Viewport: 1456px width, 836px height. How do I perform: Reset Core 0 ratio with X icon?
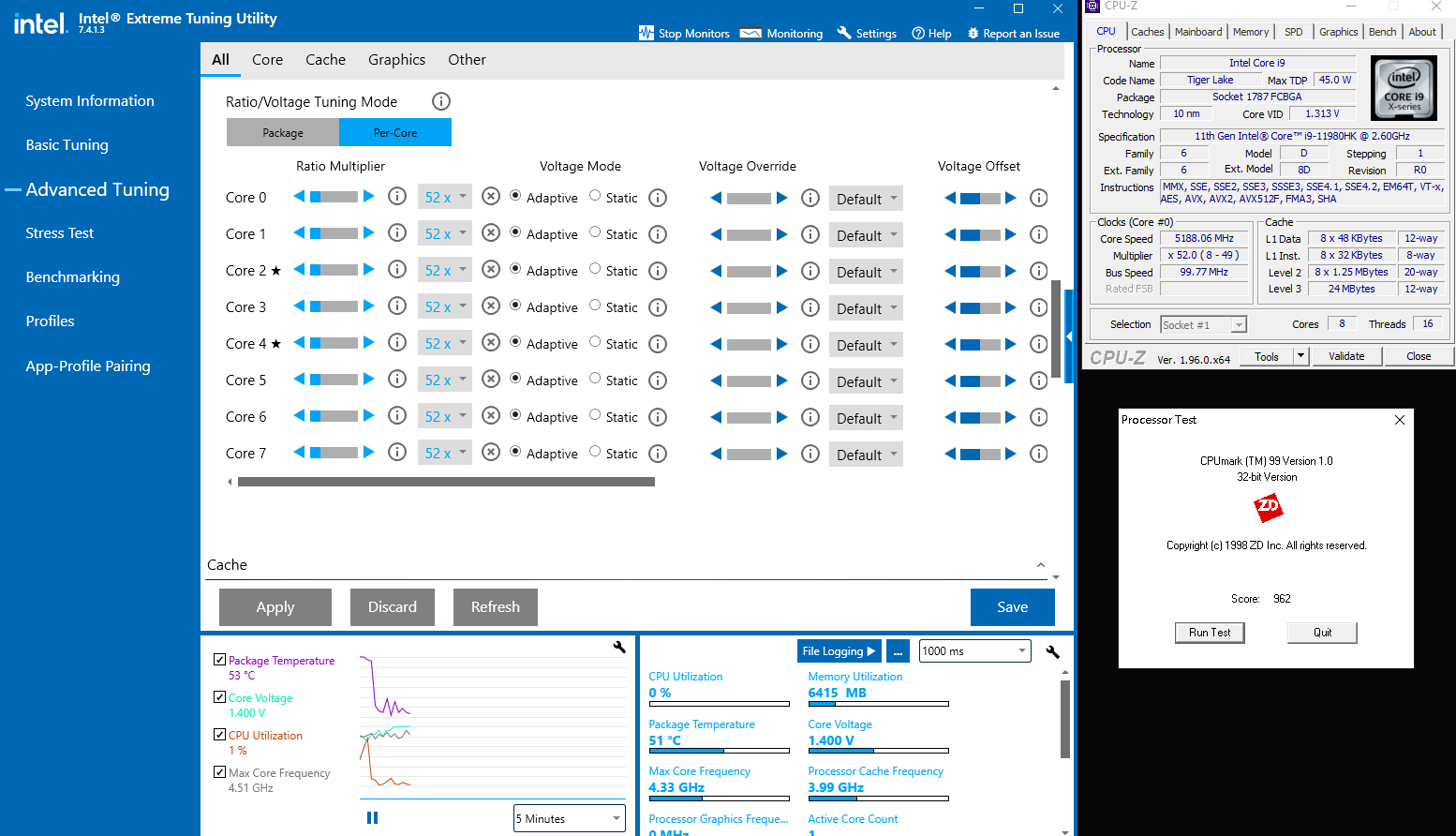(x=491, y=197)
